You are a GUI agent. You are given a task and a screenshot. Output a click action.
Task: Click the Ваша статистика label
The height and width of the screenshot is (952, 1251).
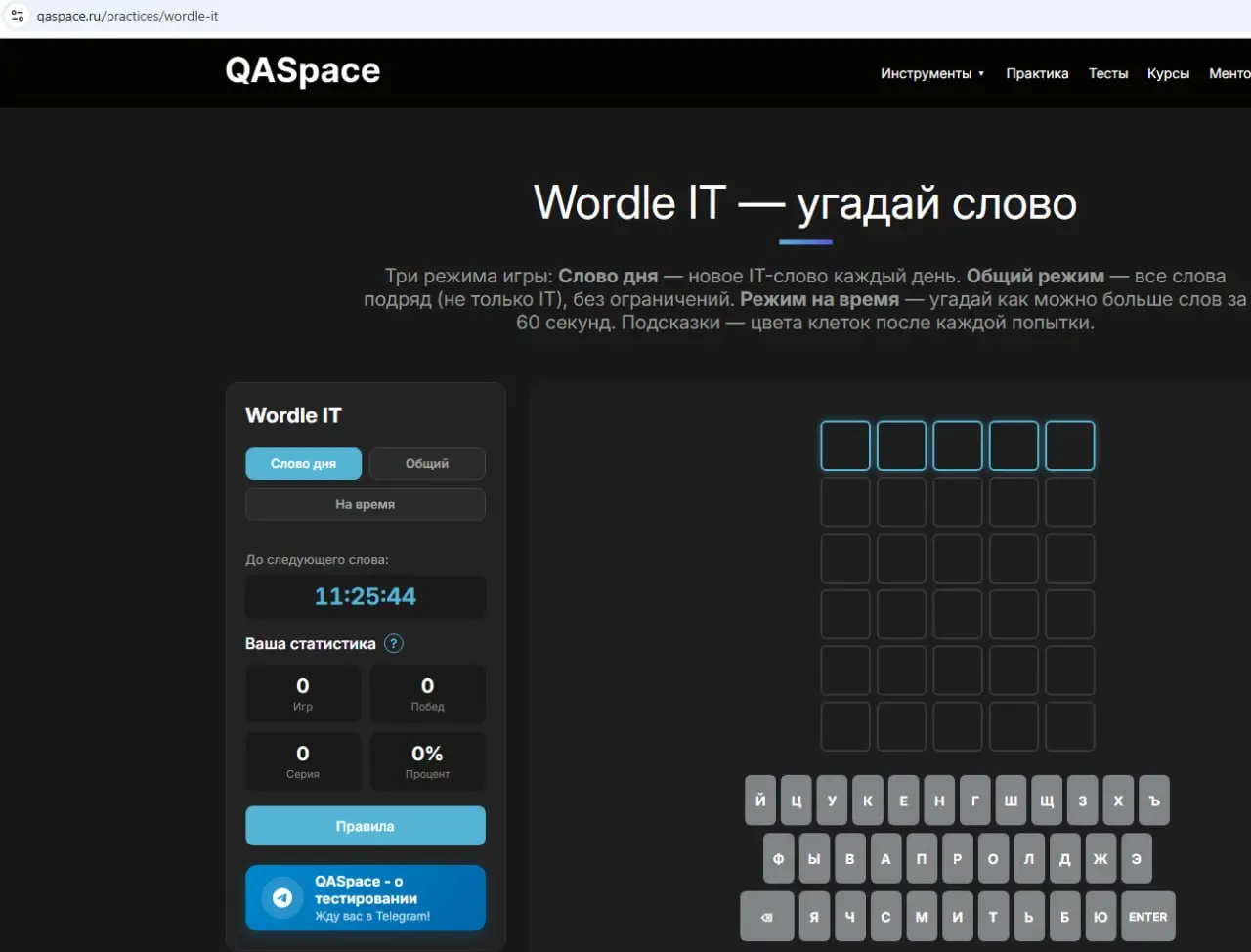pyautogui.click(x=311, y=643)
